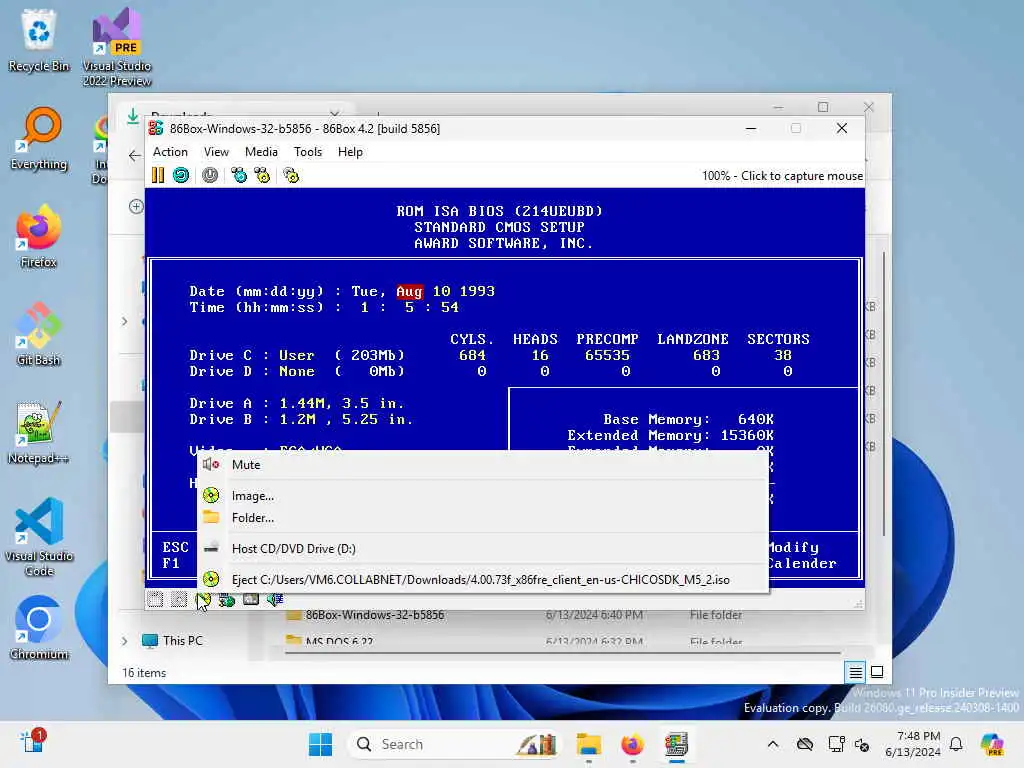Viewport: 1024px width, 768px height.
Task: Send Ctrl+Alt+Esc via yellow toolbar icon
Action: tap(262, 175)
